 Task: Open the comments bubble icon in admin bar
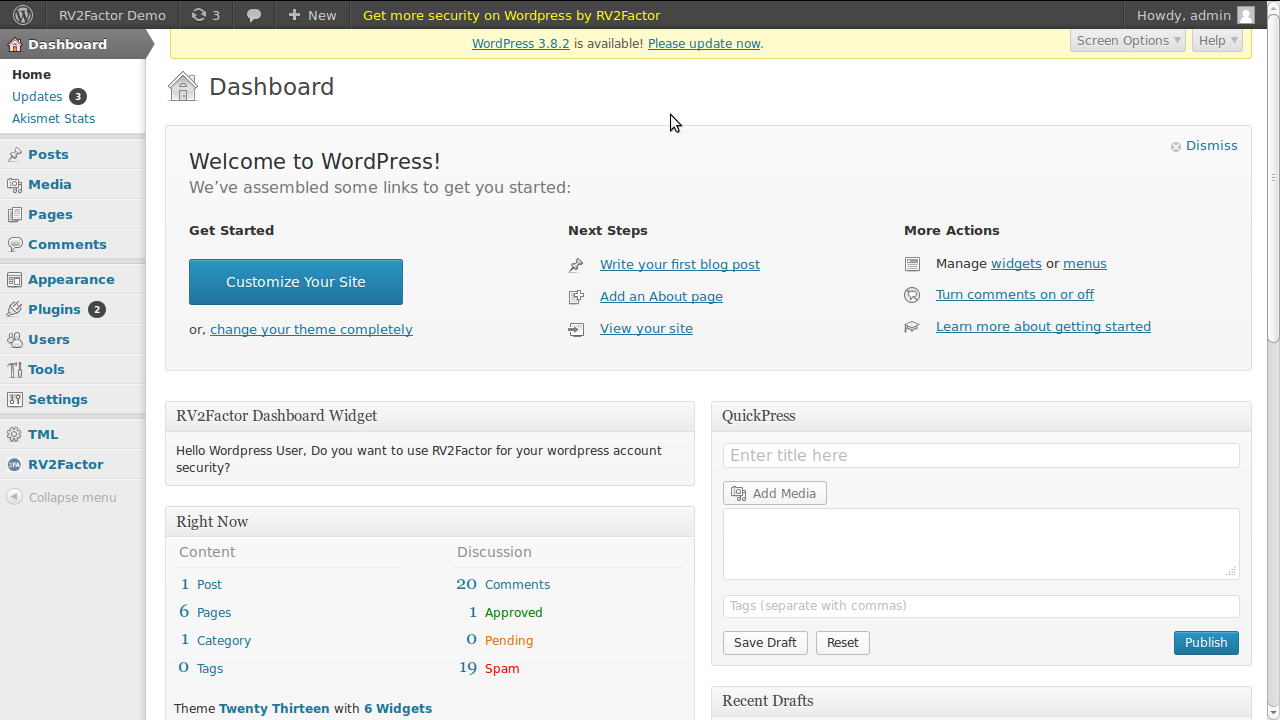254,15
